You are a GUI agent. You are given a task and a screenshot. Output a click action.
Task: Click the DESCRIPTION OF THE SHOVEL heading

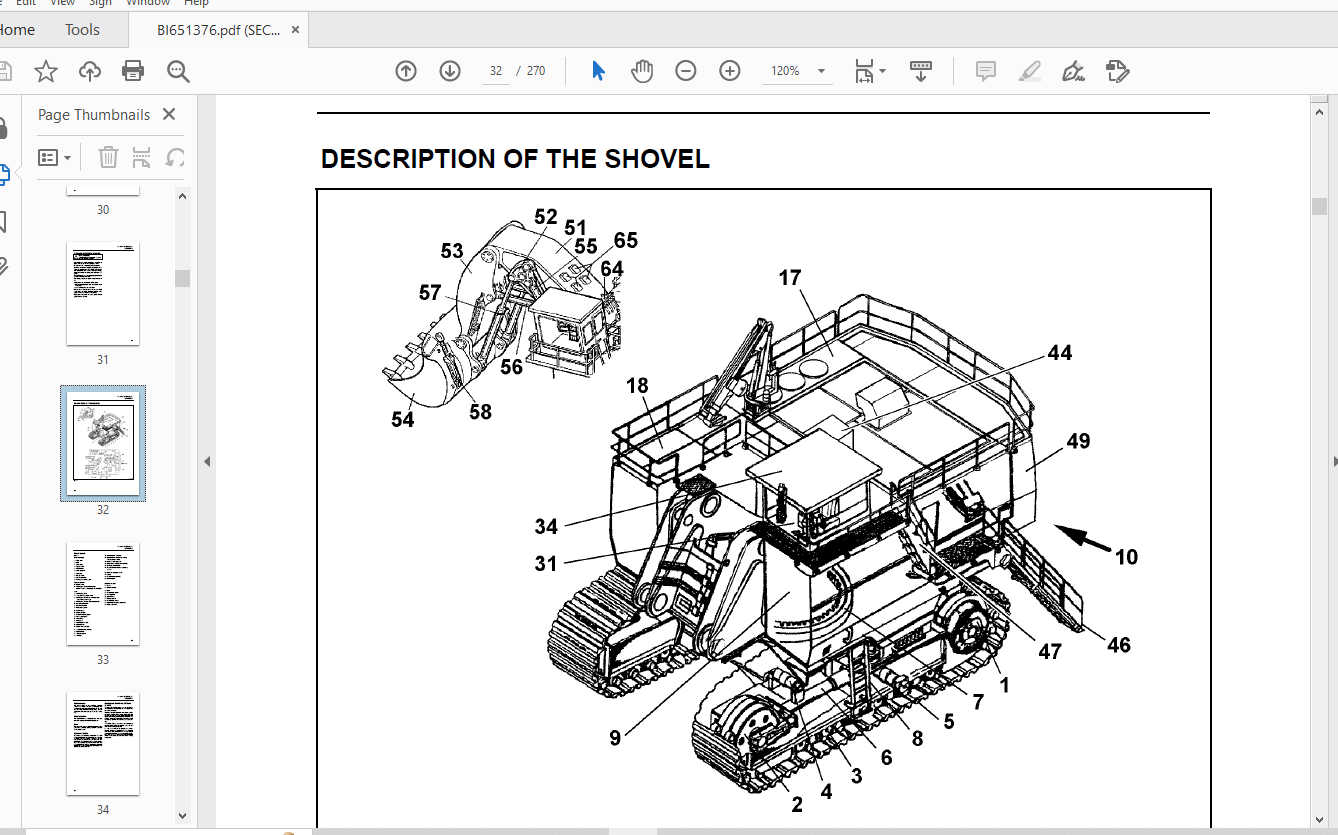(x=515, y=159)
